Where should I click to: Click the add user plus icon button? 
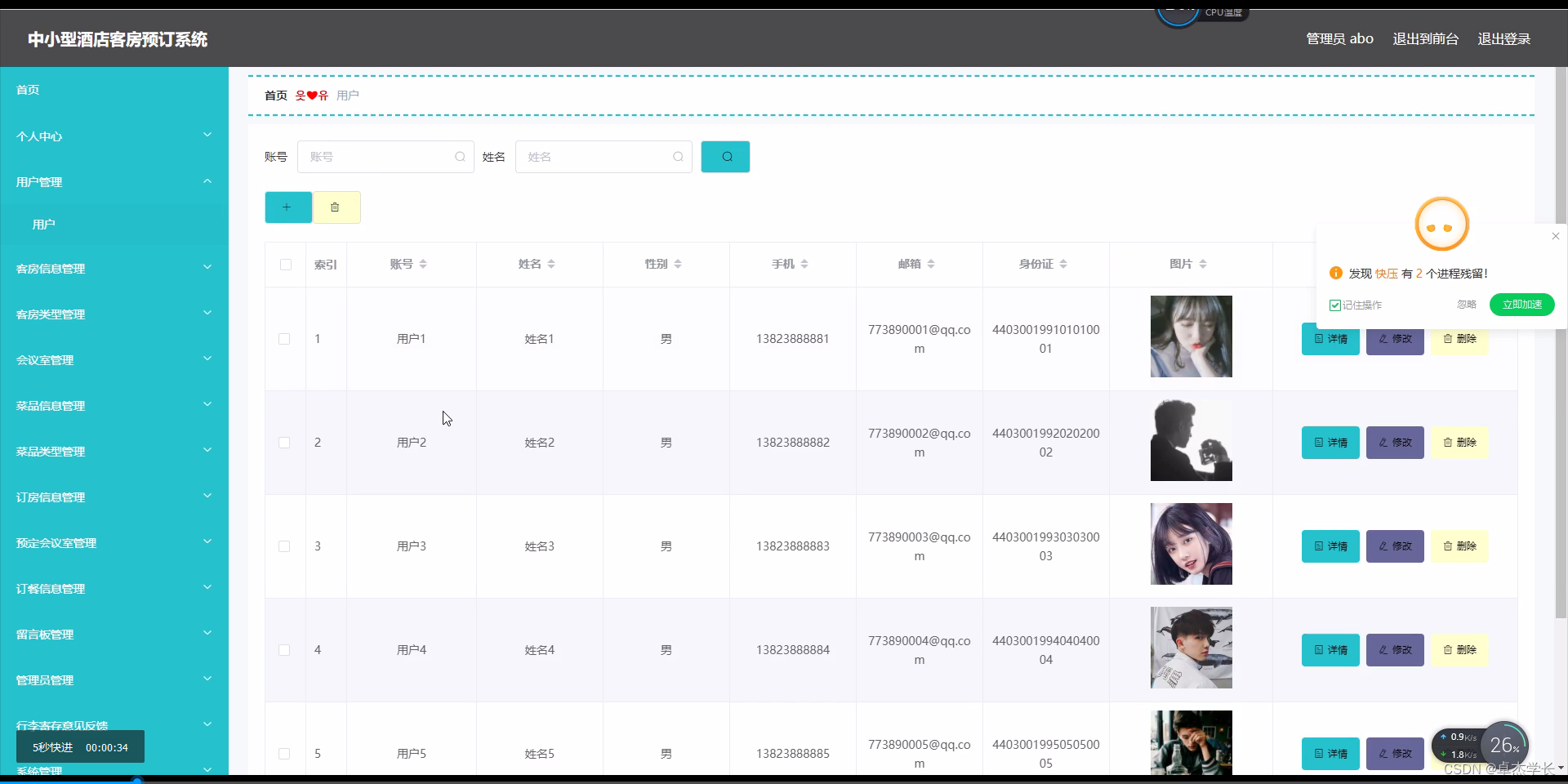[x=287, y=207]
